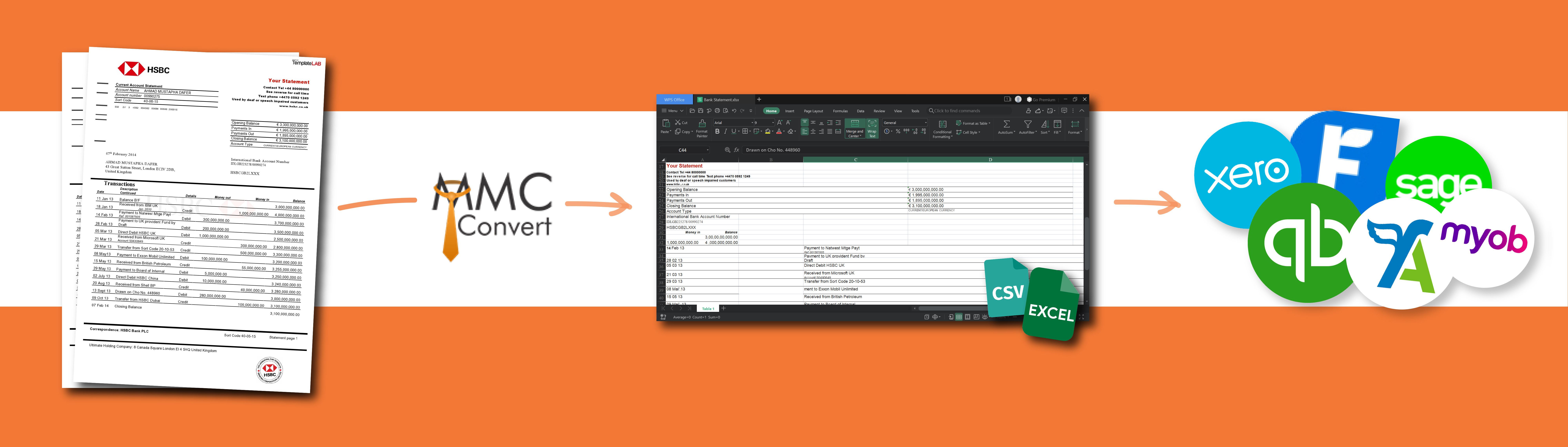Click the AutoFilter funnel icon
Viewport: 1568px width, 447px height.
point(1028,124)
